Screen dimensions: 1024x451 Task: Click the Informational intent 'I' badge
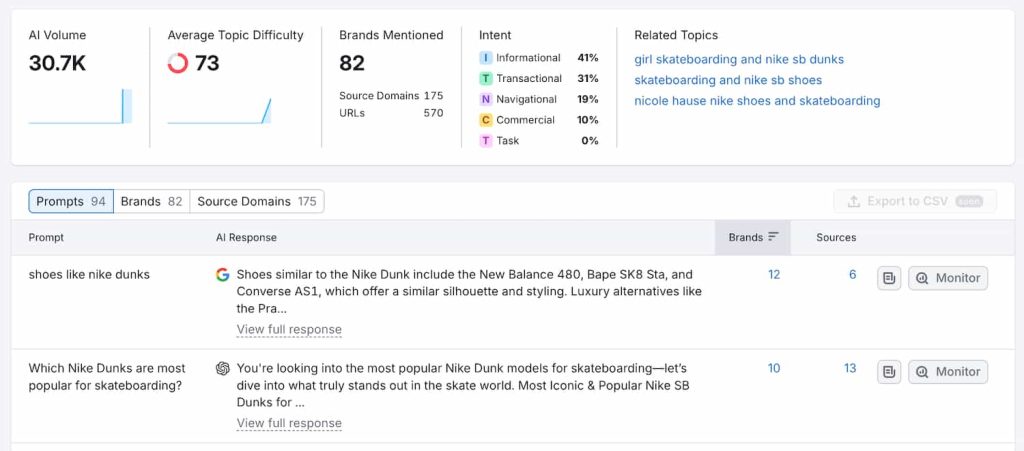coord(485,58)
